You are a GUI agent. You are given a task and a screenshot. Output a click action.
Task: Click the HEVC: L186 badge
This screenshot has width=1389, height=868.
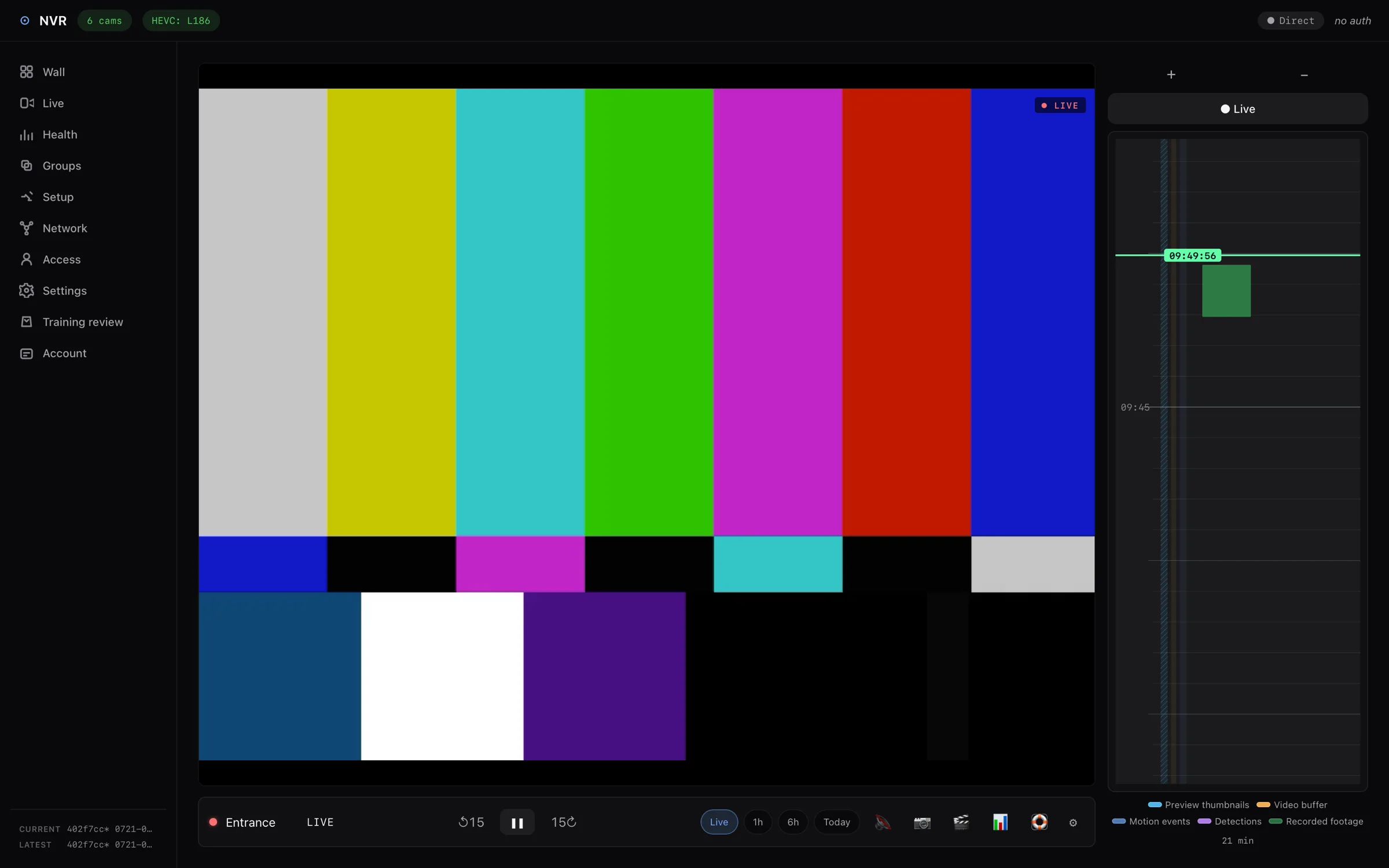(181, 21)
